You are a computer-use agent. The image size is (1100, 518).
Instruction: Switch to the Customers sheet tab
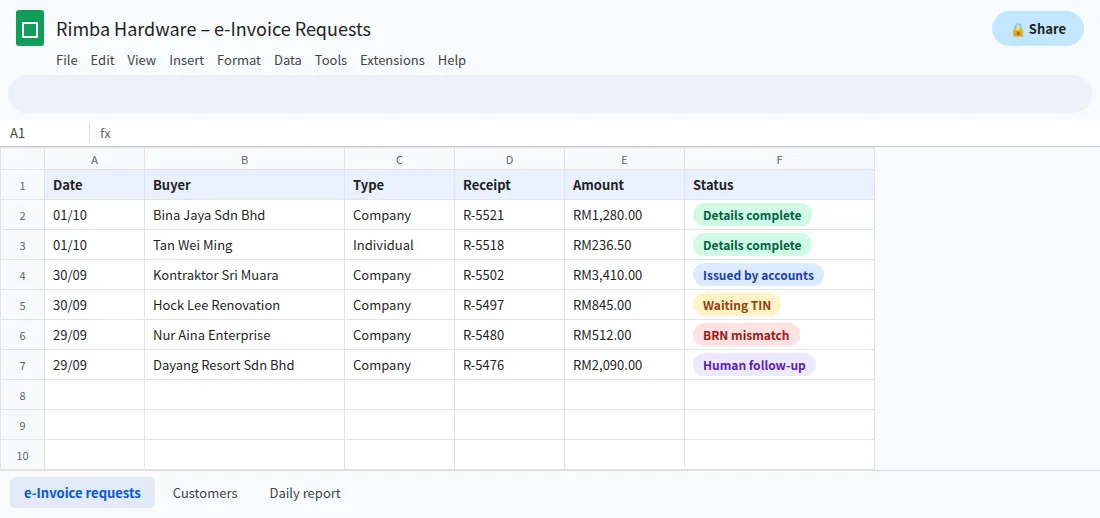[206, 493]
